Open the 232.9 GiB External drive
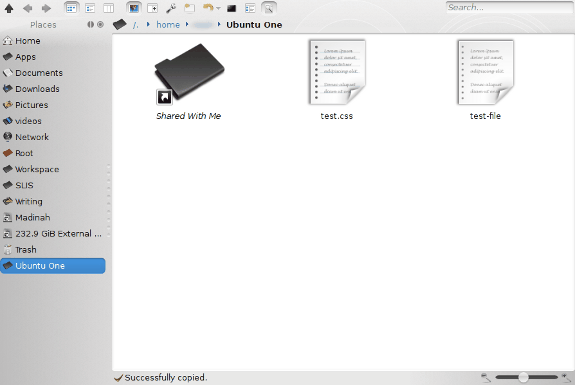575x385 pixels. point(53,234)
